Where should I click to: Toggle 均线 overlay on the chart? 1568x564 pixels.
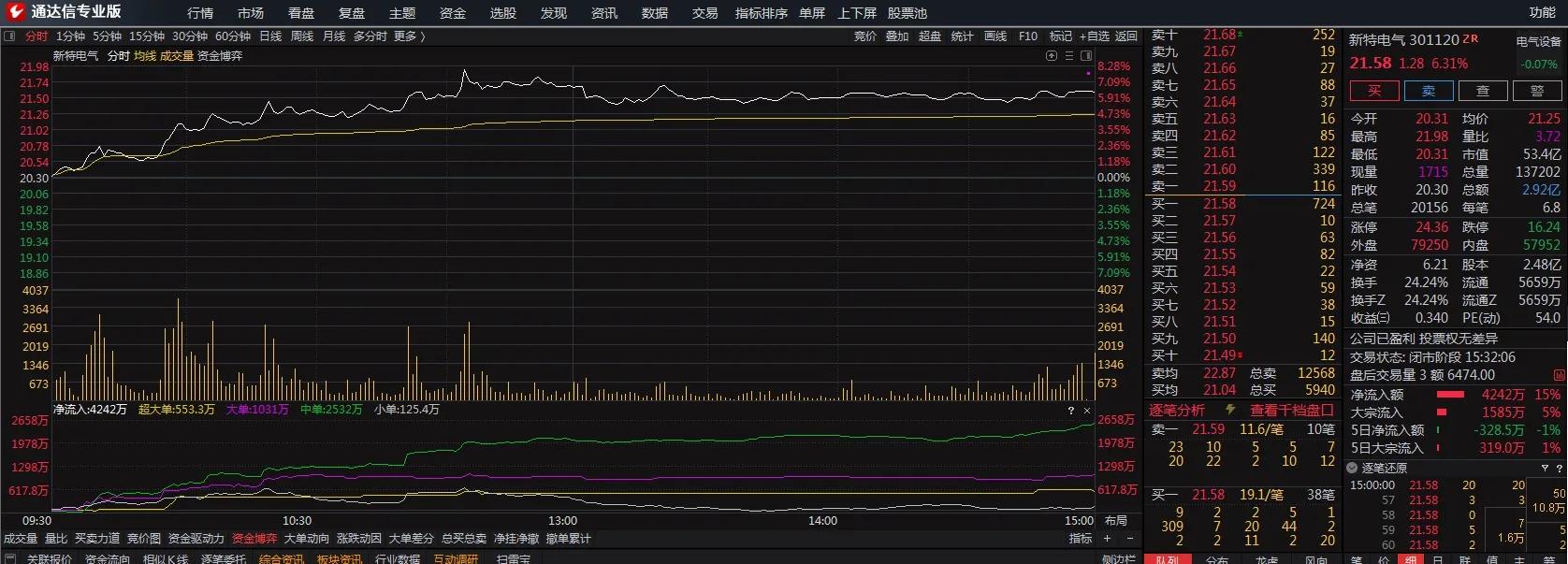[x=145, y=56]
